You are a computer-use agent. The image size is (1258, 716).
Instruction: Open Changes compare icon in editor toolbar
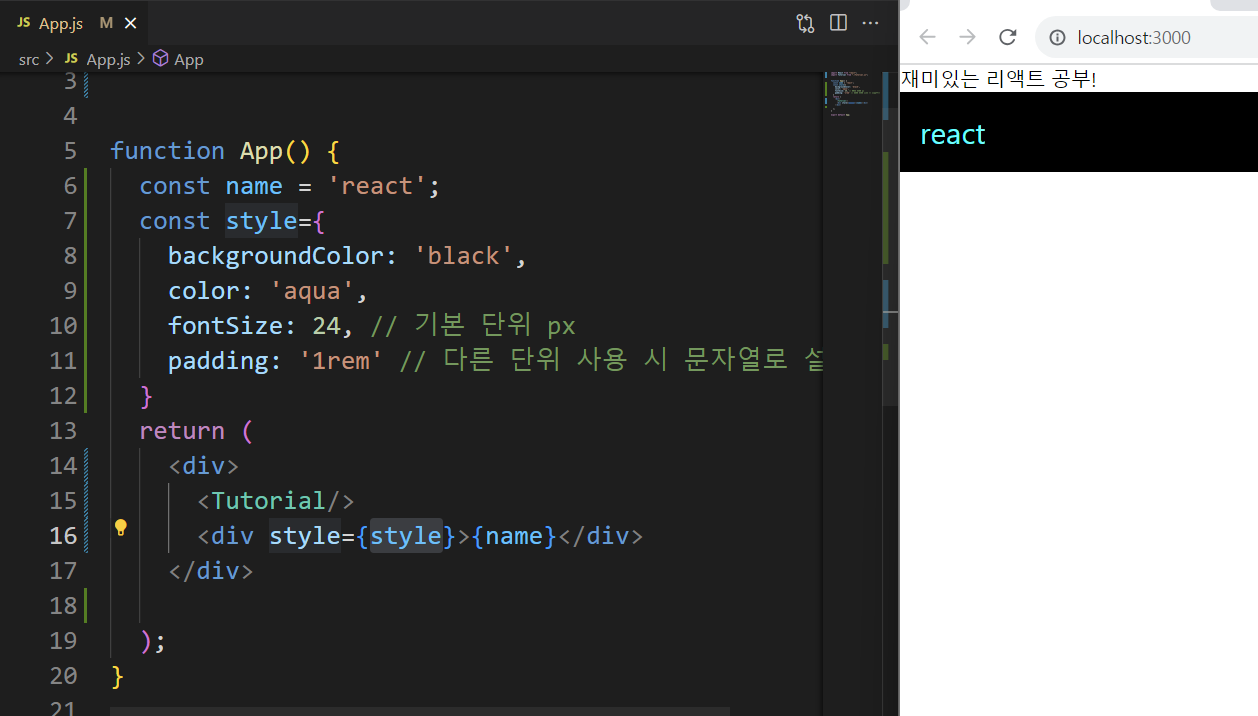805,23
